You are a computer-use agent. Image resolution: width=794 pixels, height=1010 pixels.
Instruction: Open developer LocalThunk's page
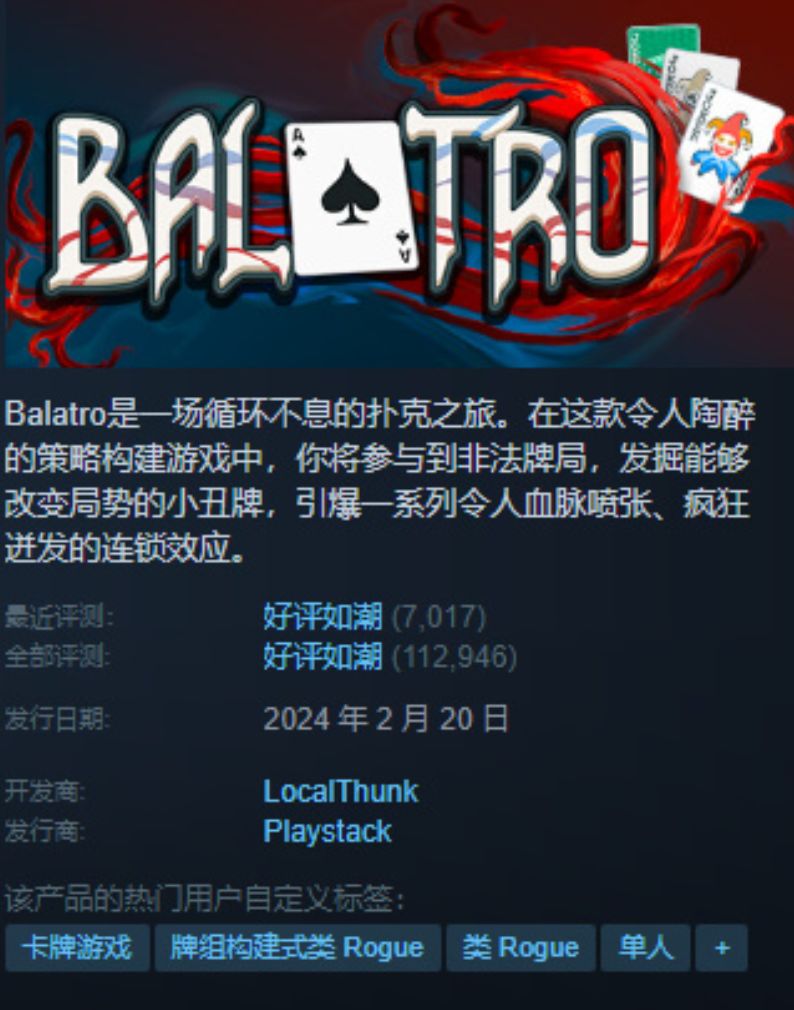point(341,791)
